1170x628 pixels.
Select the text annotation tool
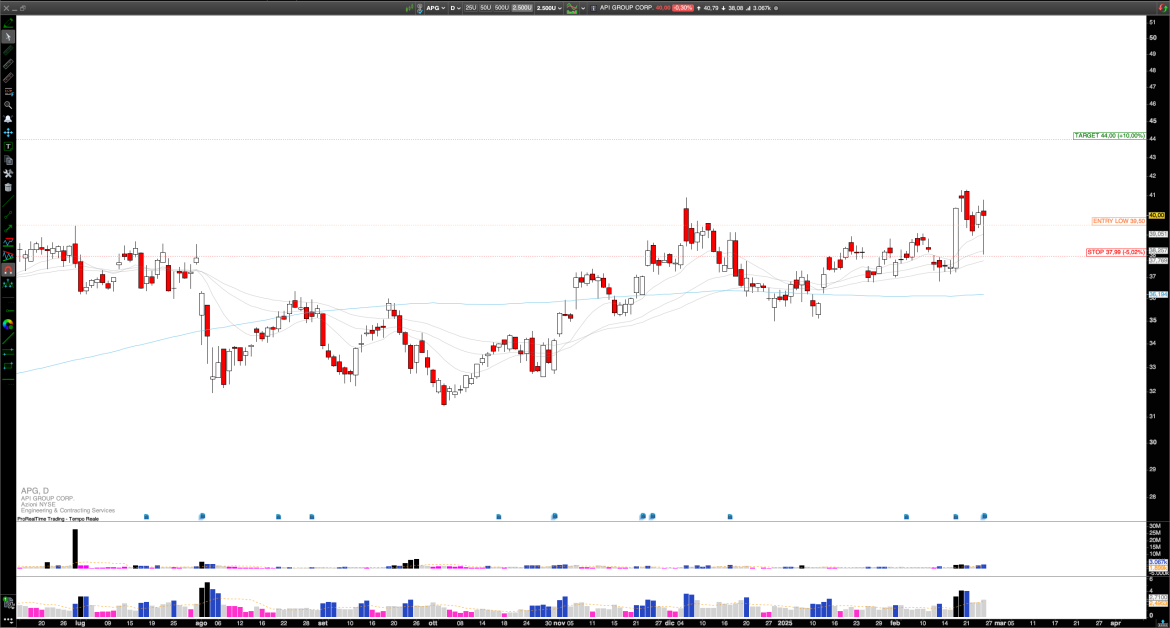click(8, 147)
